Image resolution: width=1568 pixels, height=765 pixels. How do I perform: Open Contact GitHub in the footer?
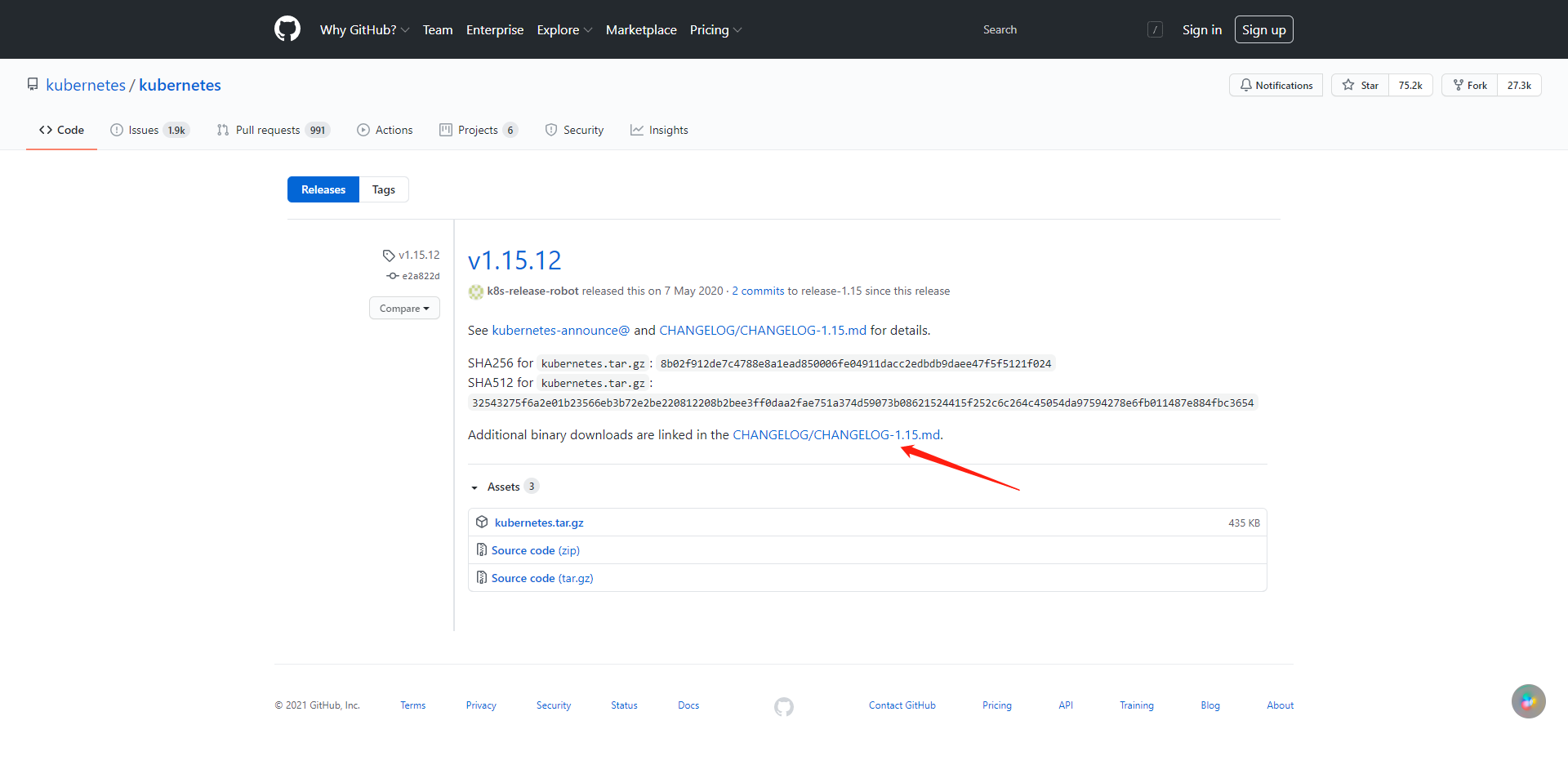(x=902, y=705)
